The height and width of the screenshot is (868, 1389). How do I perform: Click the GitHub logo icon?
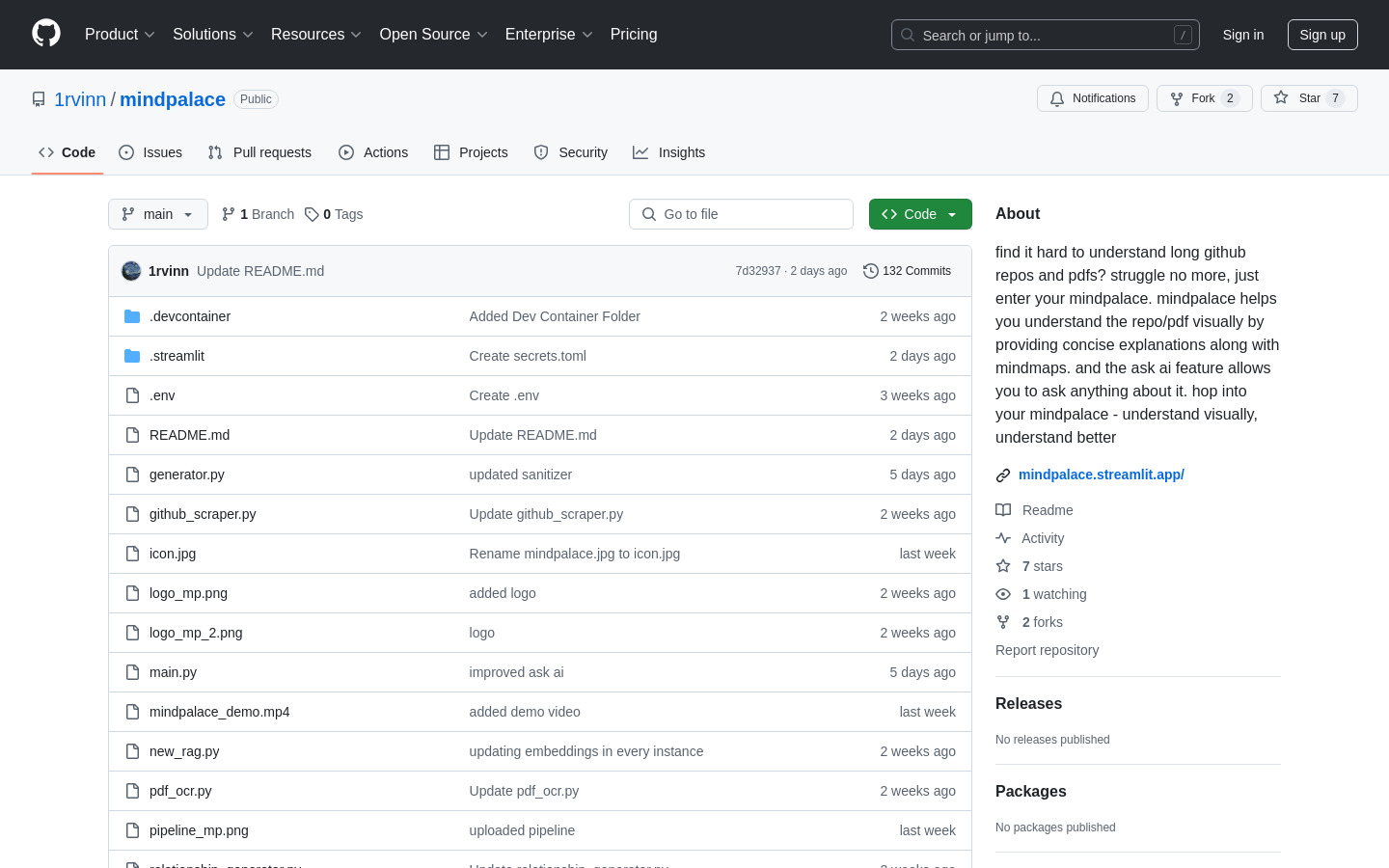coord(46,34)
